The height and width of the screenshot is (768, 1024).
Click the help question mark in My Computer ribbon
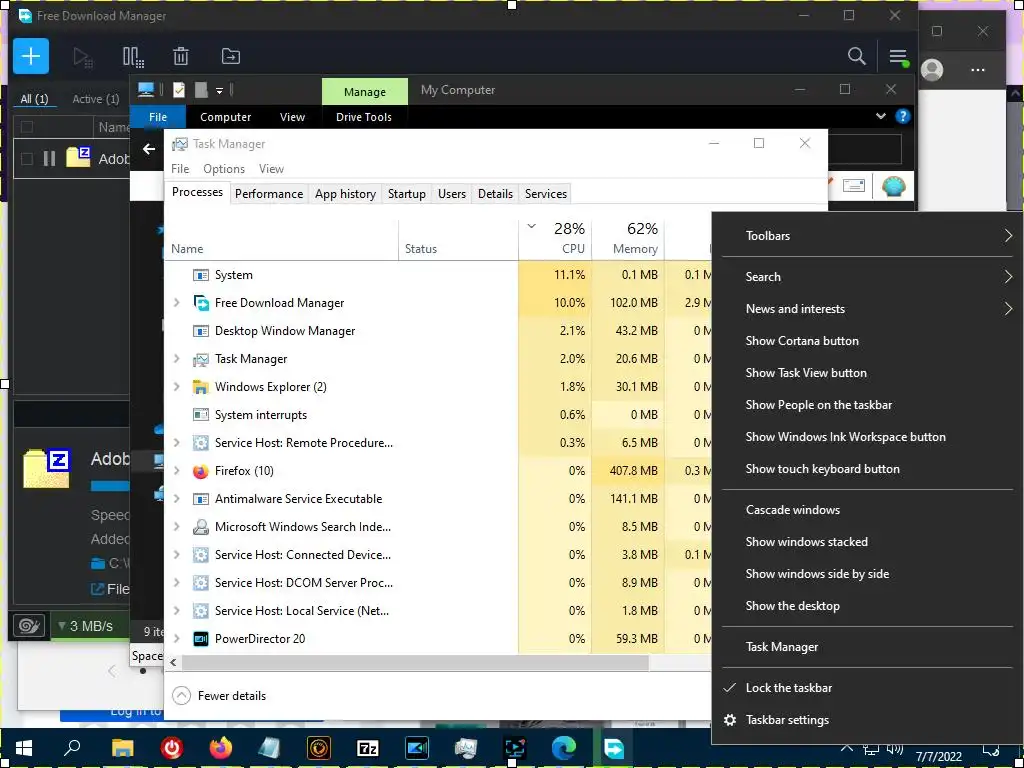pos(903,116)
